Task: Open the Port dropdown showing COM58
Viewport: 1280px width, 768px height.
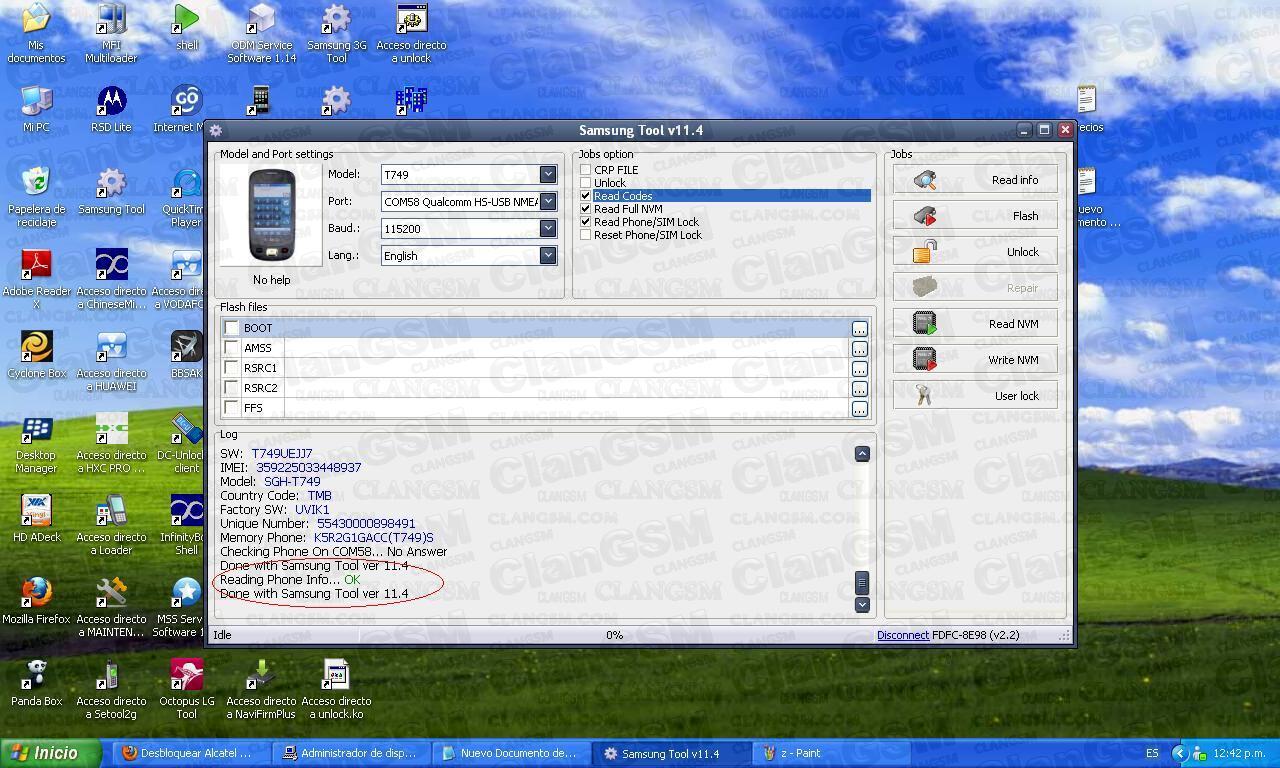Action: tap(548, 201)
